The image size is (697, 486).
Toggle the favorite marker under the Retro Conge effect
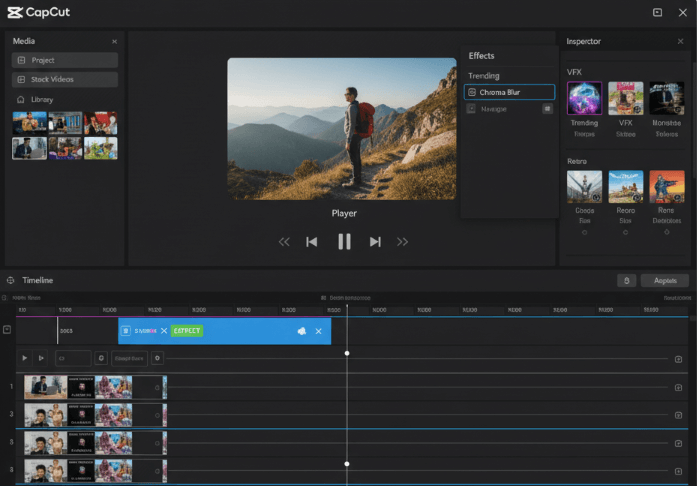click(584, 232)
